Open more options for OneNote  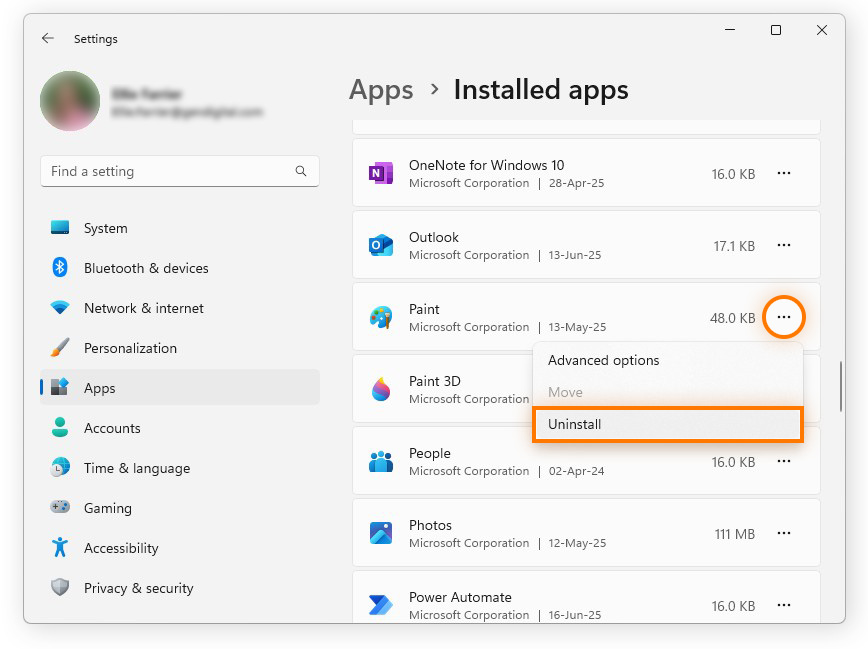pyautogui.click(x=783, y=173)
